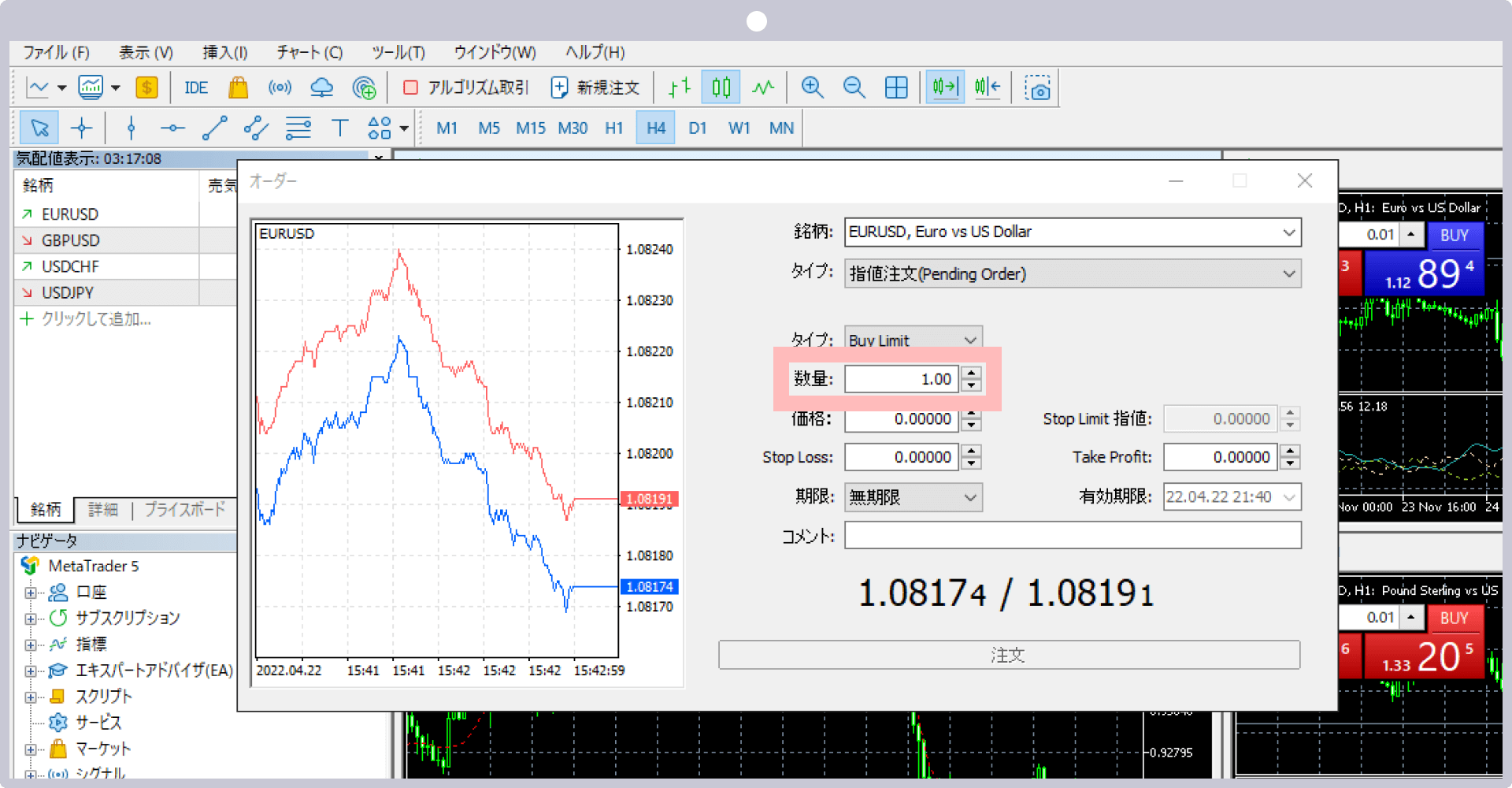Select the crosshair tool

tap(81, 128)
